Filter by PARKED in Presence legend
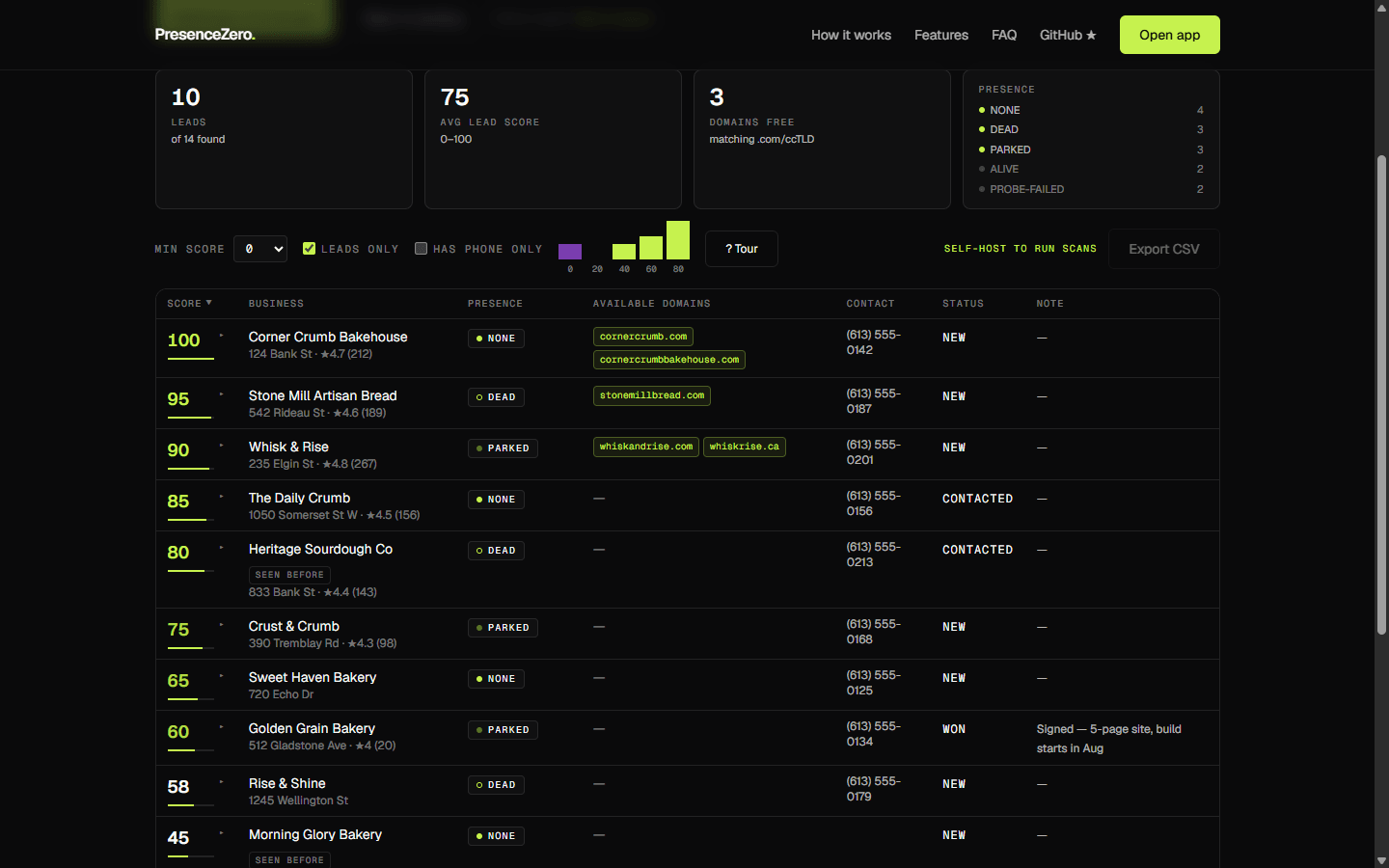The image size is (1389, 868). tap(1091, 149)
